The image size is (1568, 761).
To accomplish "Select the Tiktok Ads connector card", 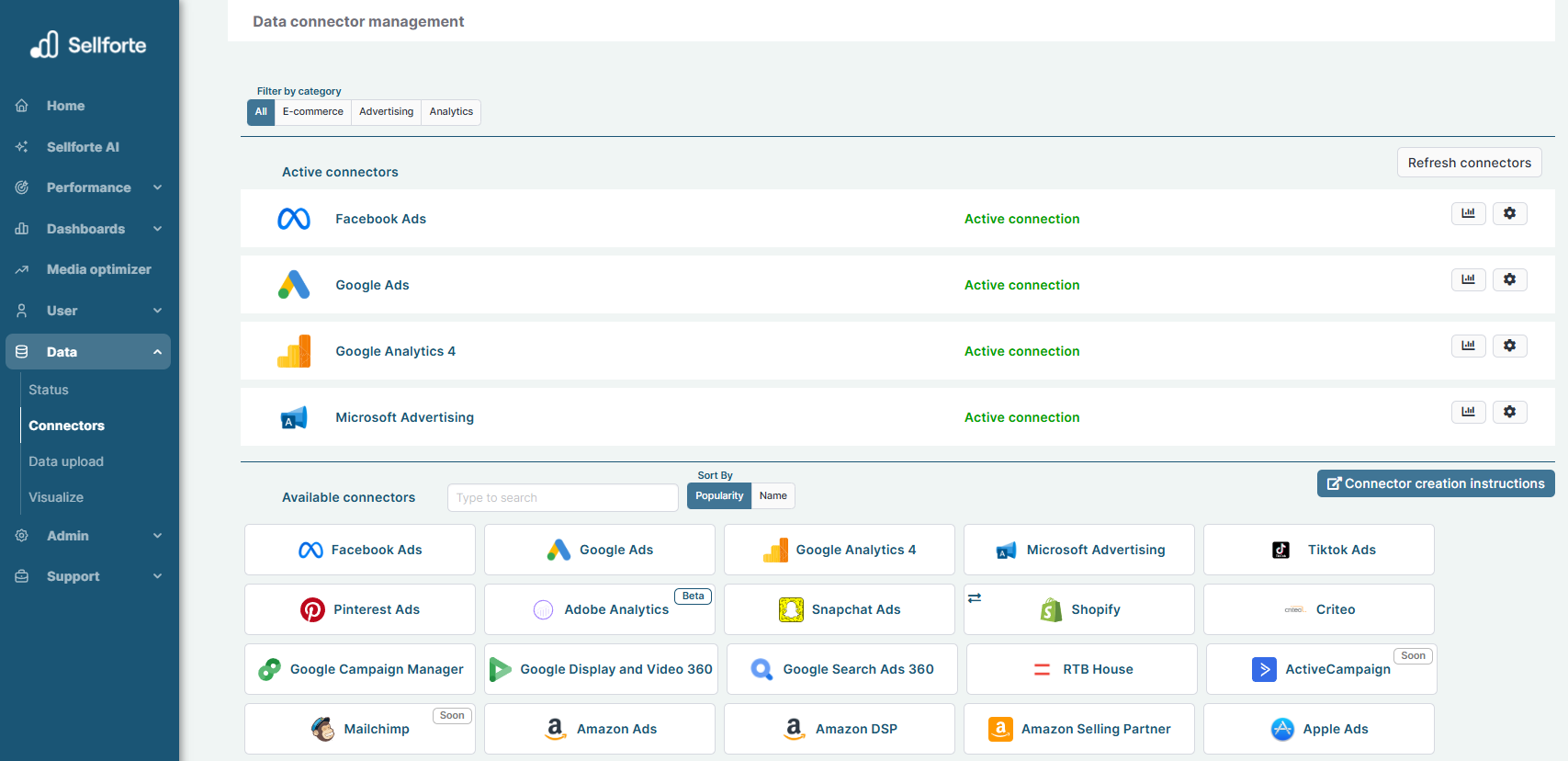I will click(1318, 550).
